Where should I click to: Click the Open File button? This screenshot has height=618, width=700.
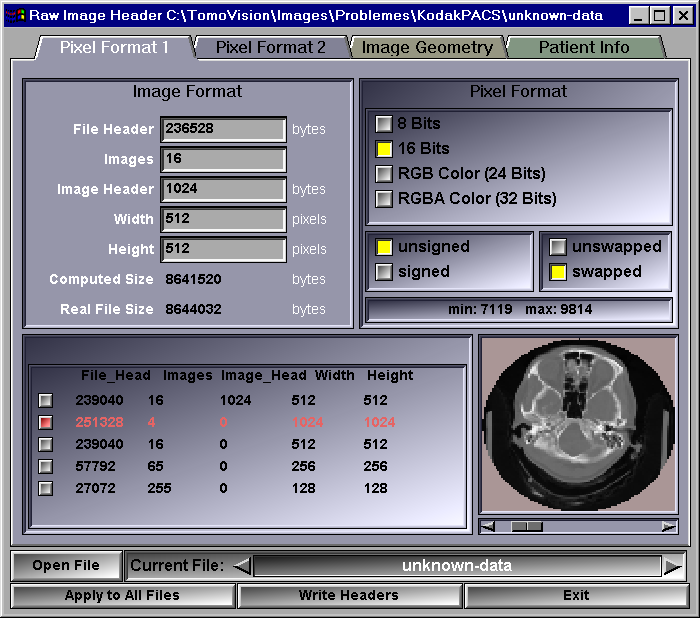coord(66,565)
